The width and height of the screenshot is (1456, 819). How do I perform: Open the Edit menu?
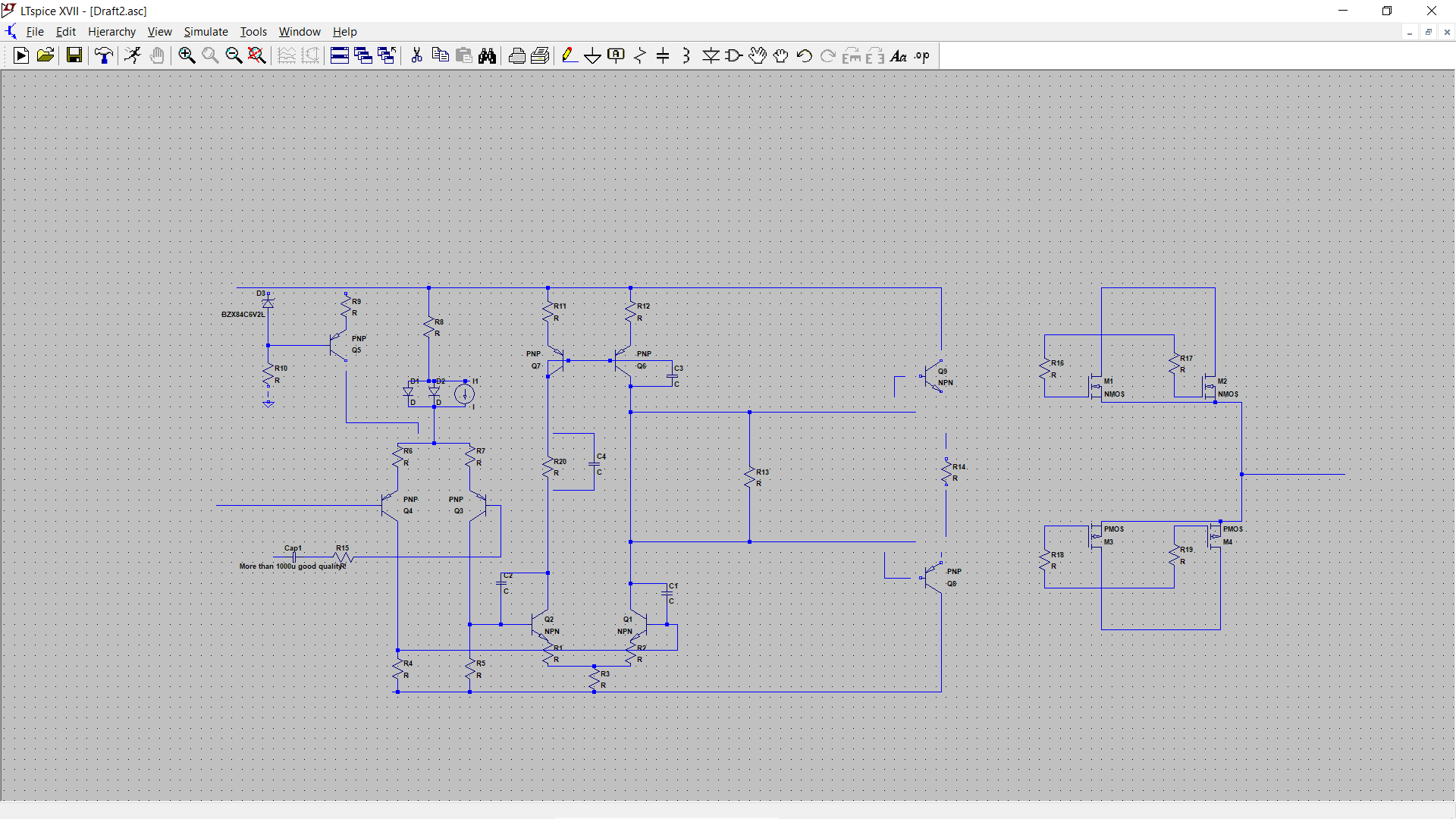(66, 32)
